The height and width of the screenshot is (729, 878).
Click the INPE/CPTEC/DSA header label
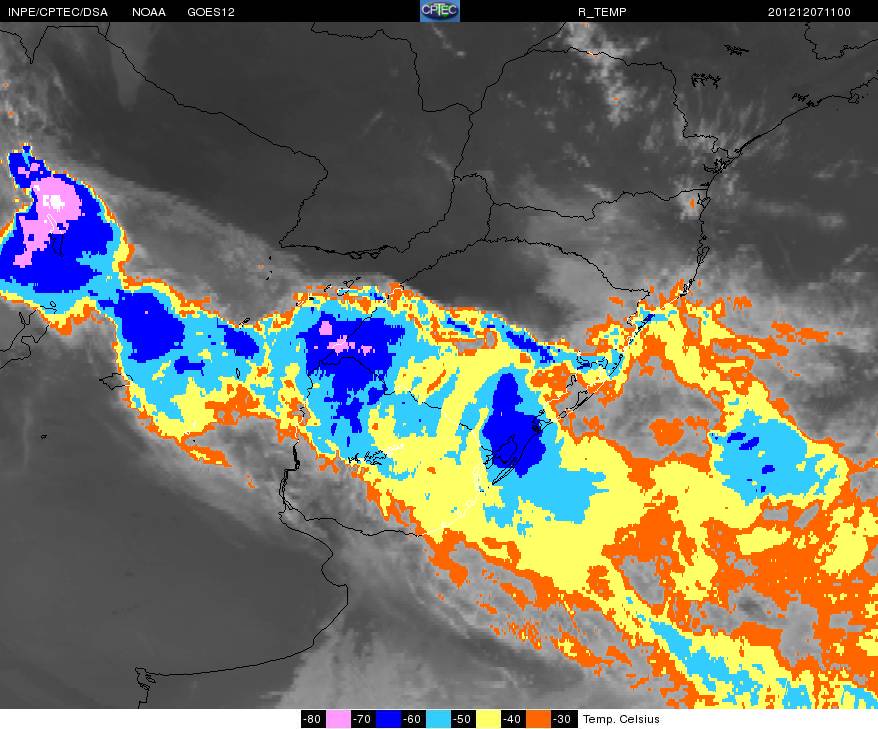click(x=58, y=12)
